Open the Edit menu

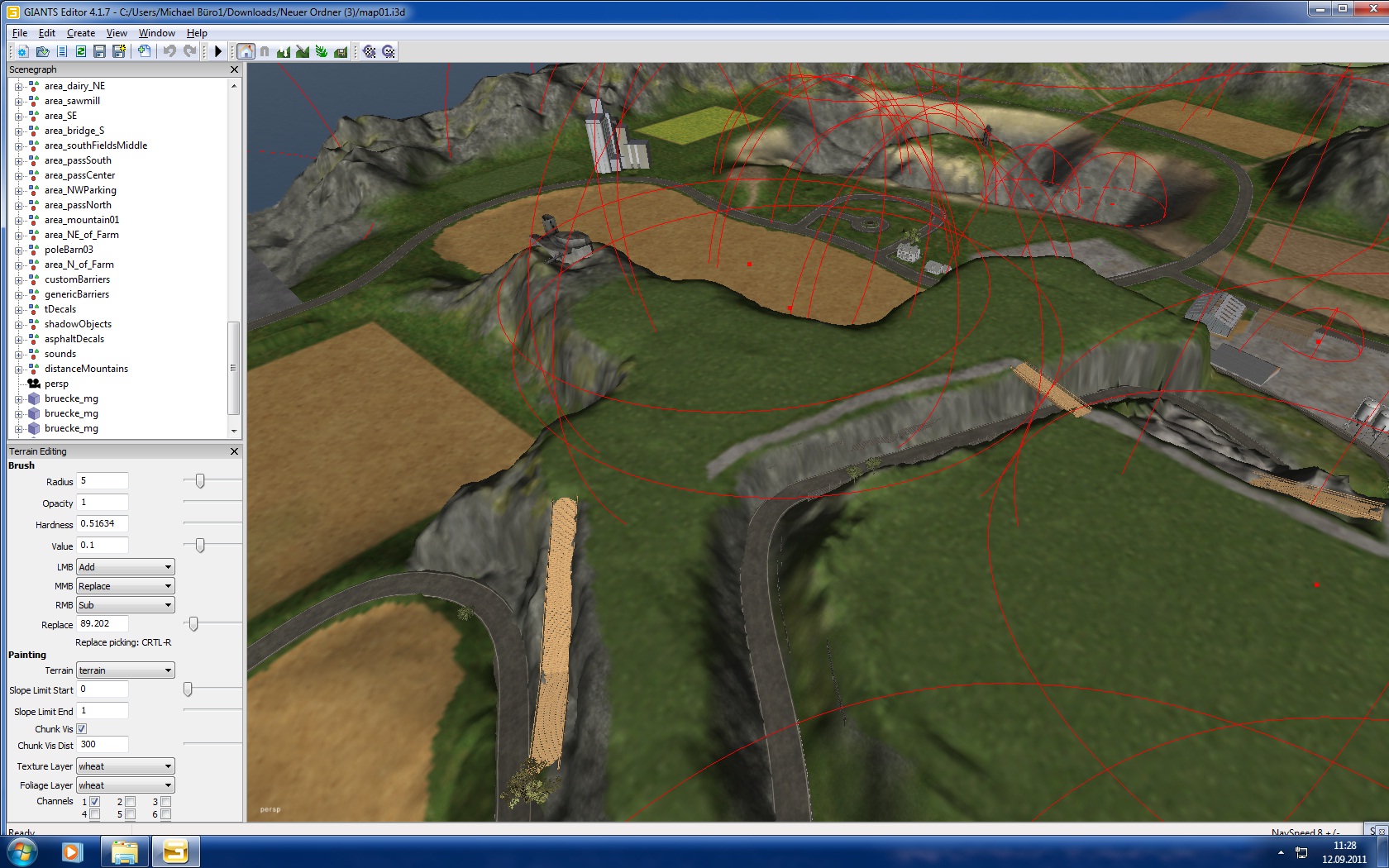click(47, 33)
